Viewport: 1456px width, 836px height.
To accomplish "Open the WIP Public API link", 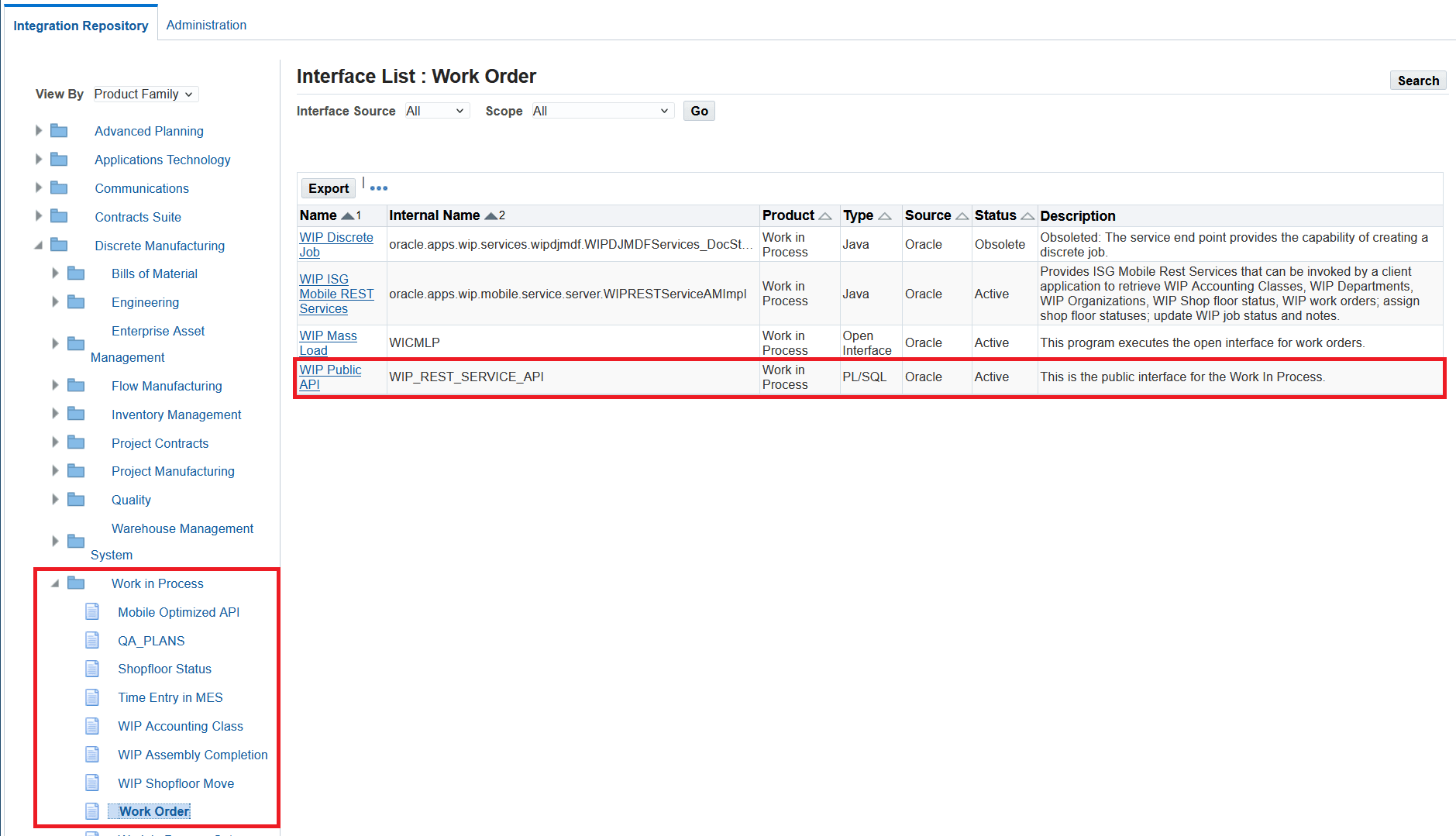I will [331, 377].
